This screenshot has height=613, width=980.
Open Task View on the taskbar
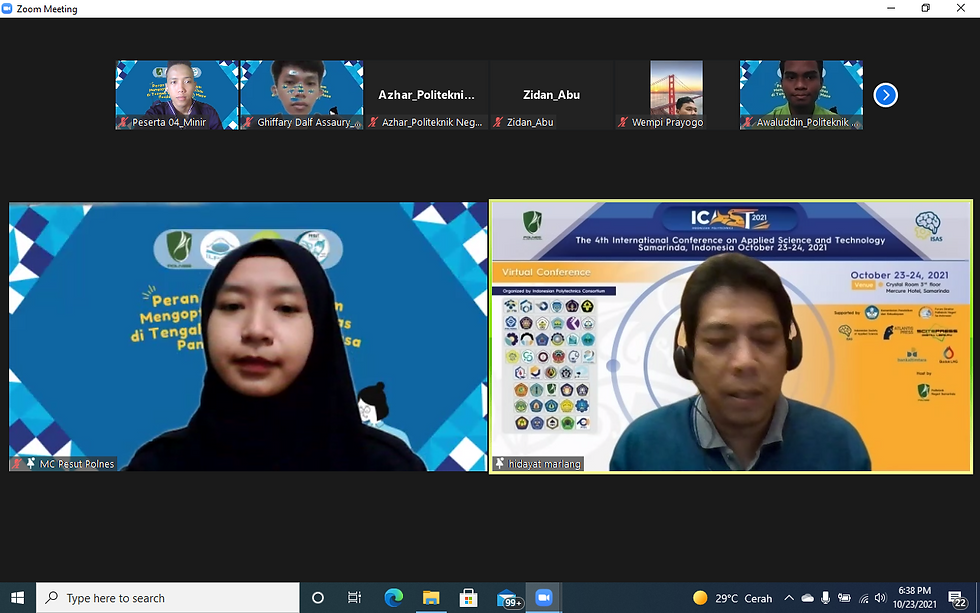[x=354, y=598]
